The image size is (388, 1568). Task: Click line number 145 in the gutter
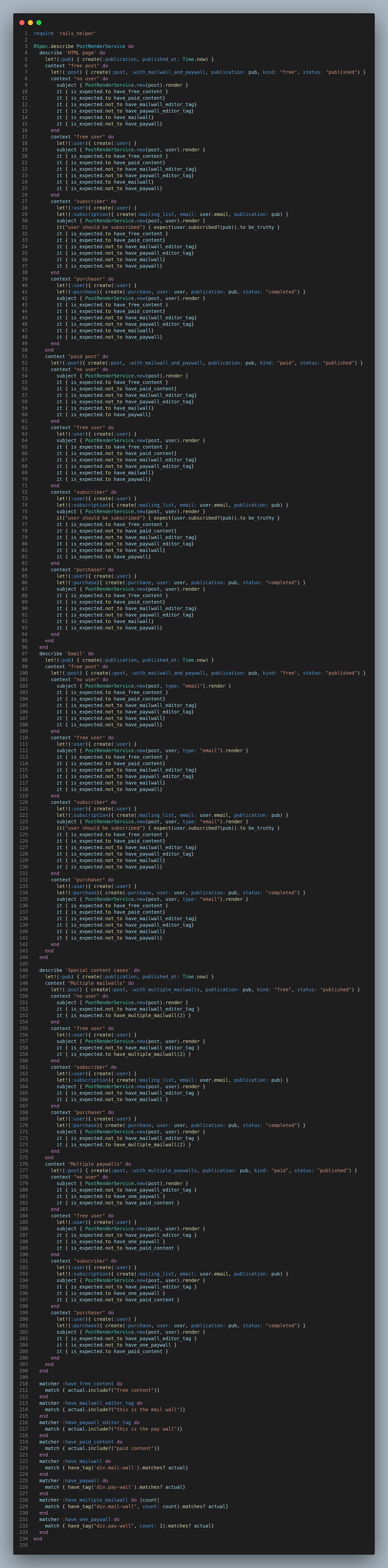tap(23, 964)
